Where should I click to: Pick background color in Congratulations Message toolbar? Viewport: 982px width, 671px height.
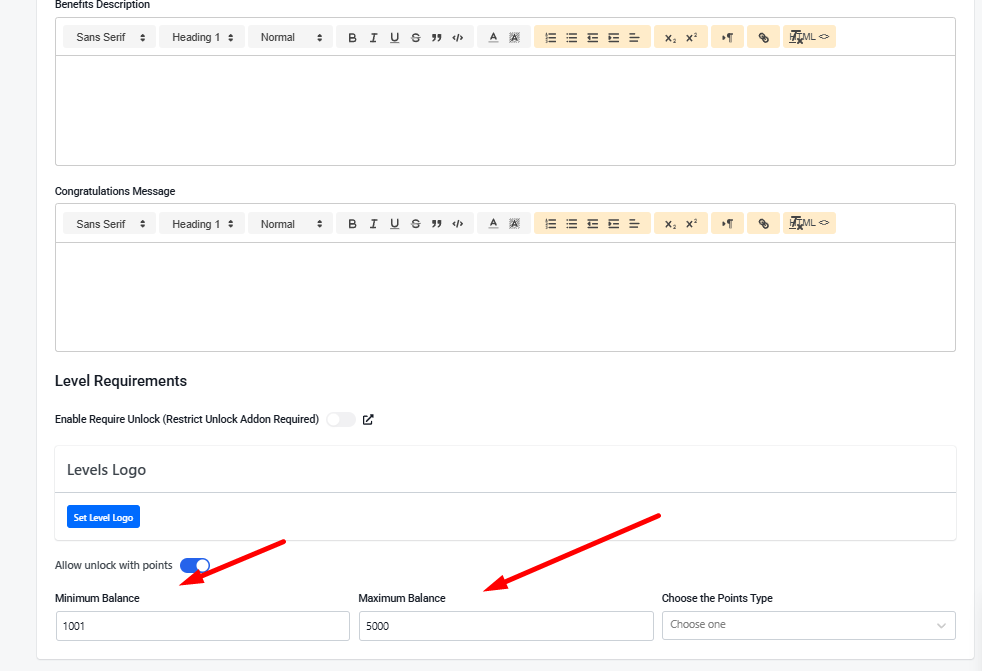514,224
